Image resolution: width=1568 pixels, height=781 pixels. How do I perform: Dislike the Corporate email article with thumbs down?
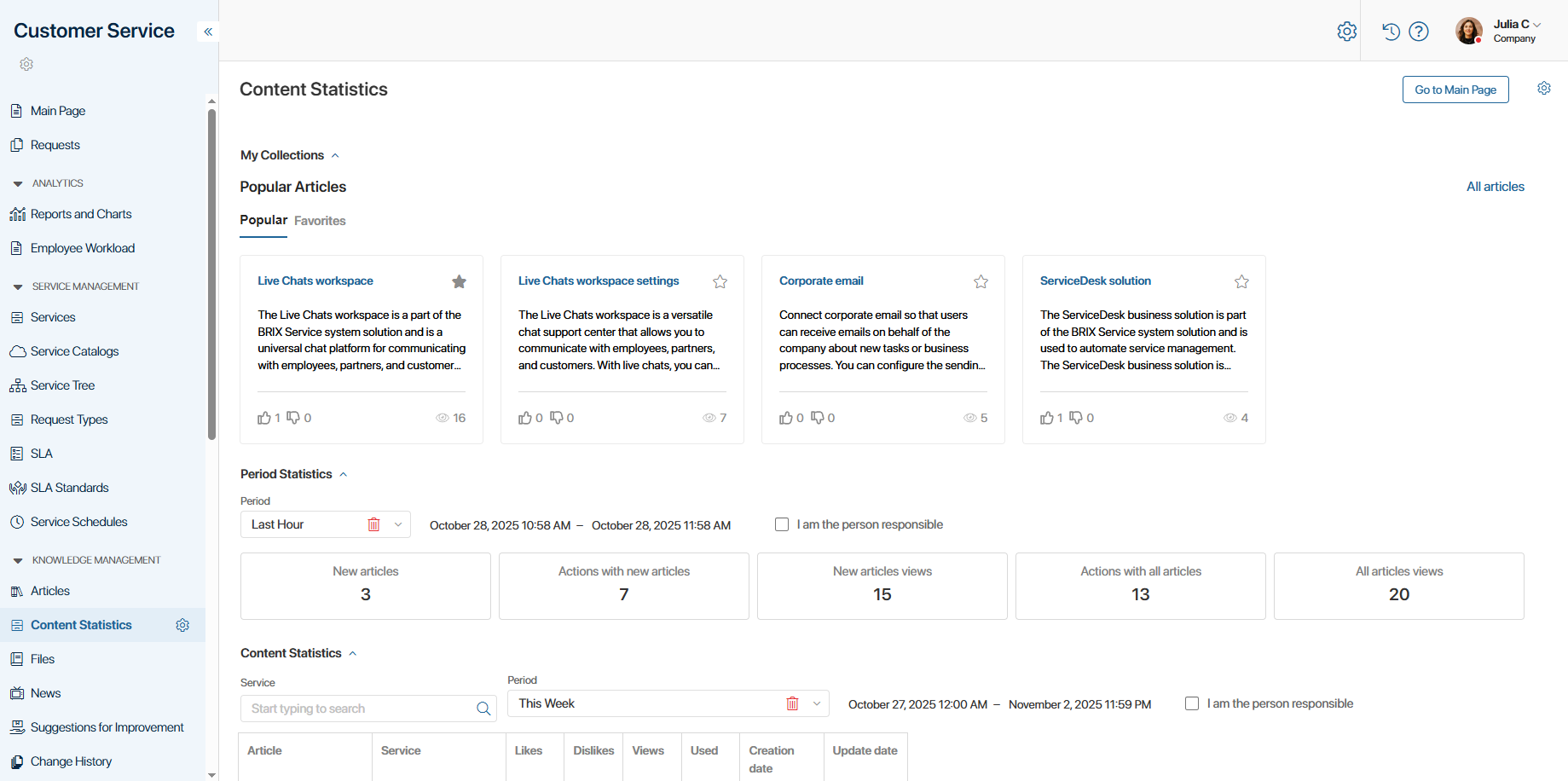(x=817, y=418)
